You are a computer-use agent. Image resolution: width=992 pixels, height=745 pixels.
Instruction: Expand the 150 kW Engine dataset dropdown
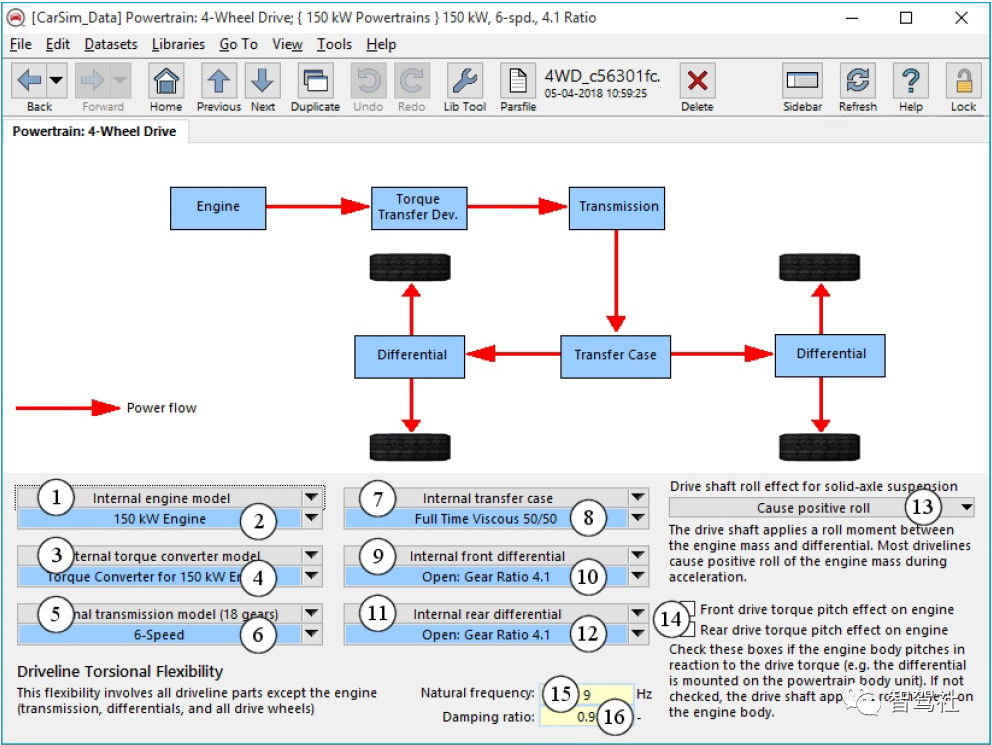tap(312, 518)
